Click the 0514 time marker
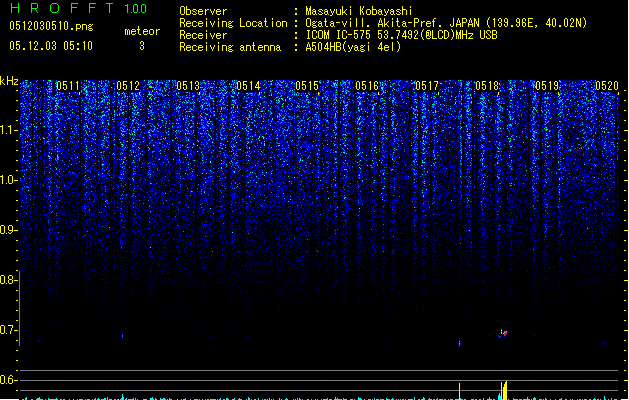This screenshot has height=400, width=629. pyautogui.click(x=248, y=86)
